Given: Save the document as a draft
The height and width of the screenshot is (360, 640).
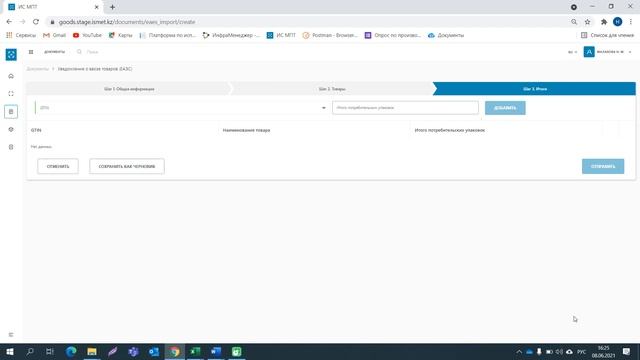Looking at the screenshot, I should (x=127, y=166).
